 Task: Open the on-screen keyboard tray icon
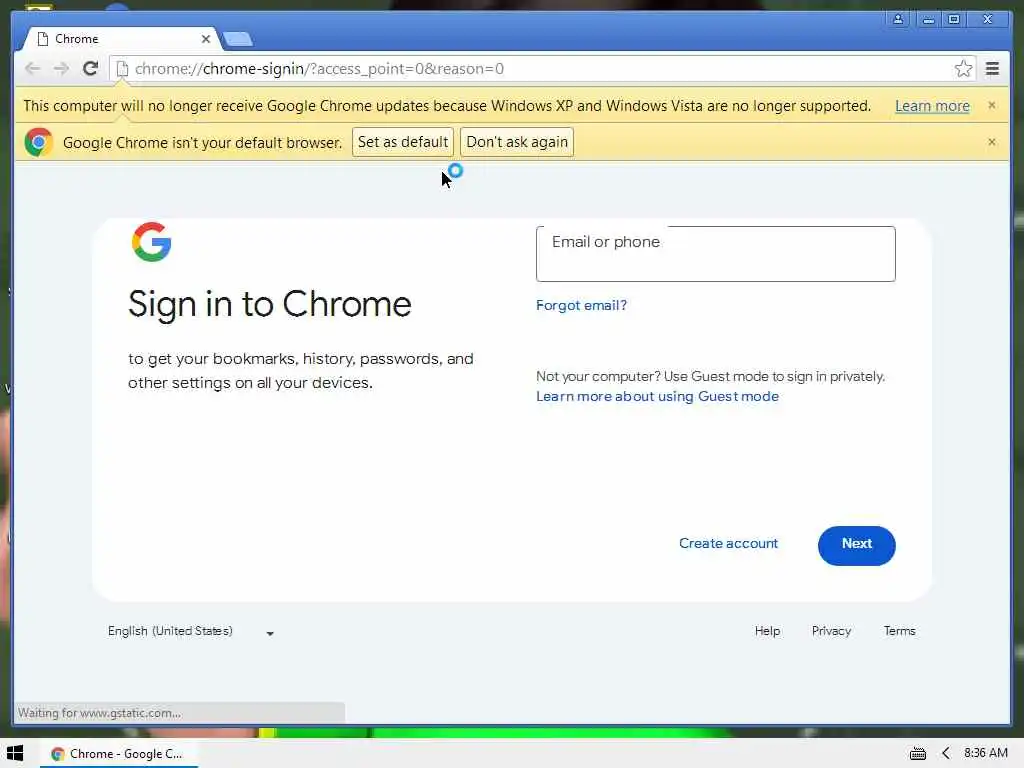(918, 754)
